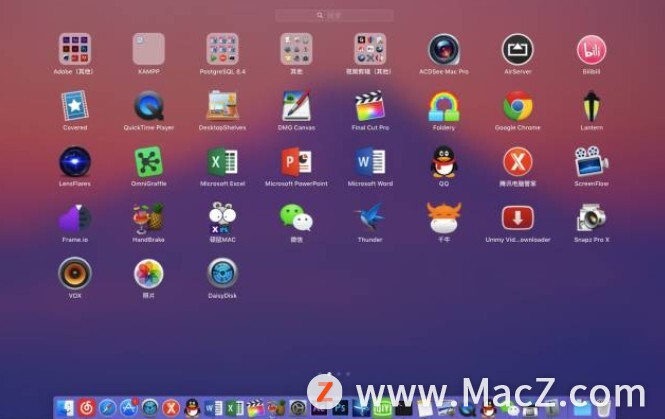Open the PostgreSQL 8.4 folder
This screenshot has height=419, width=665.
(222, 49)
